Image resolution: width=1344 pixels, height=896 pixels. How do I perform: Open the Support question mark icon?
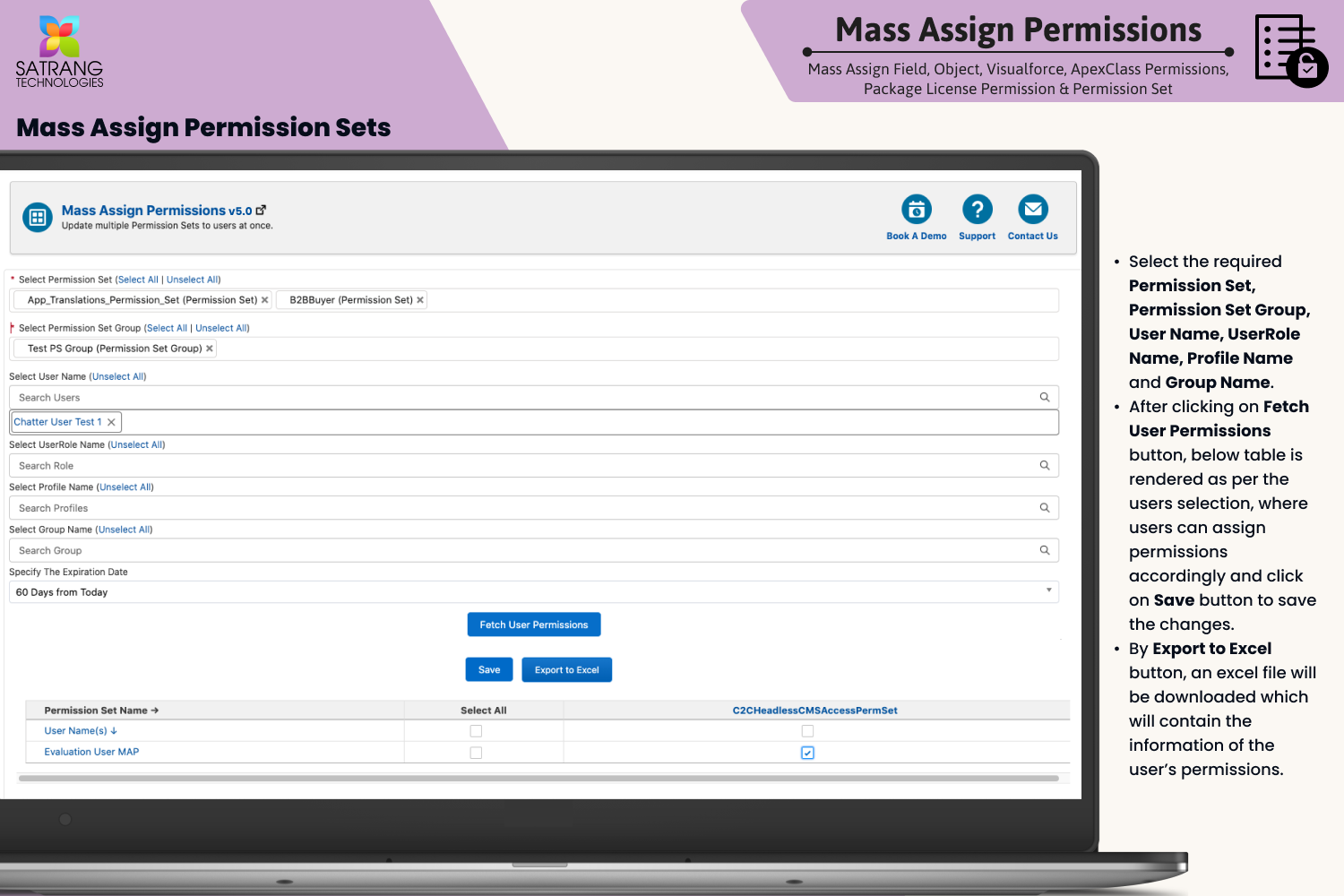click(x=977, y=210)
